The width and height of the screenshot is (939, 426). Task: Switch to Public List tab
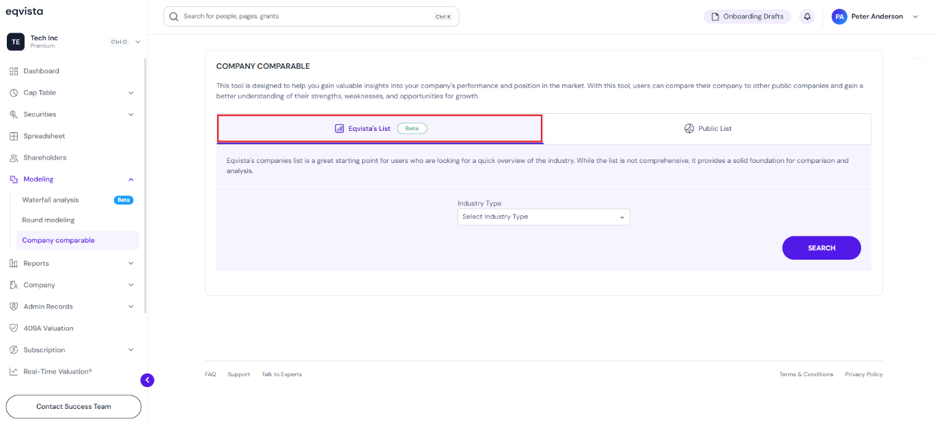tap(707, 129)
